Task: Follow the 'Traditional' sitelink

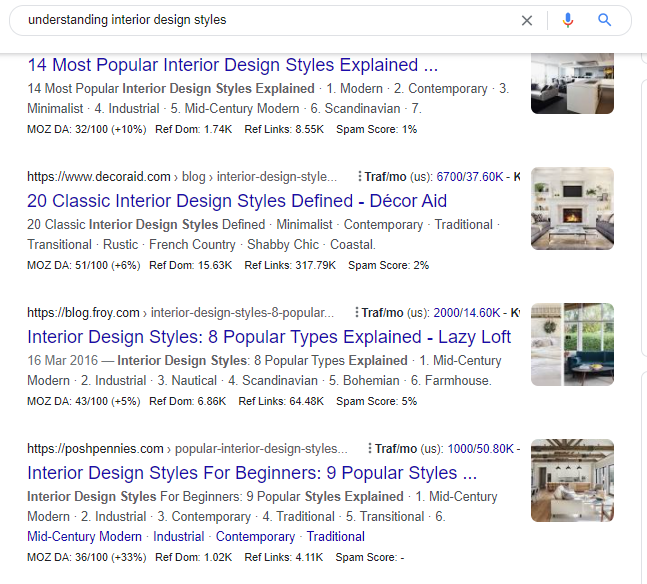Action: [335, 536]
